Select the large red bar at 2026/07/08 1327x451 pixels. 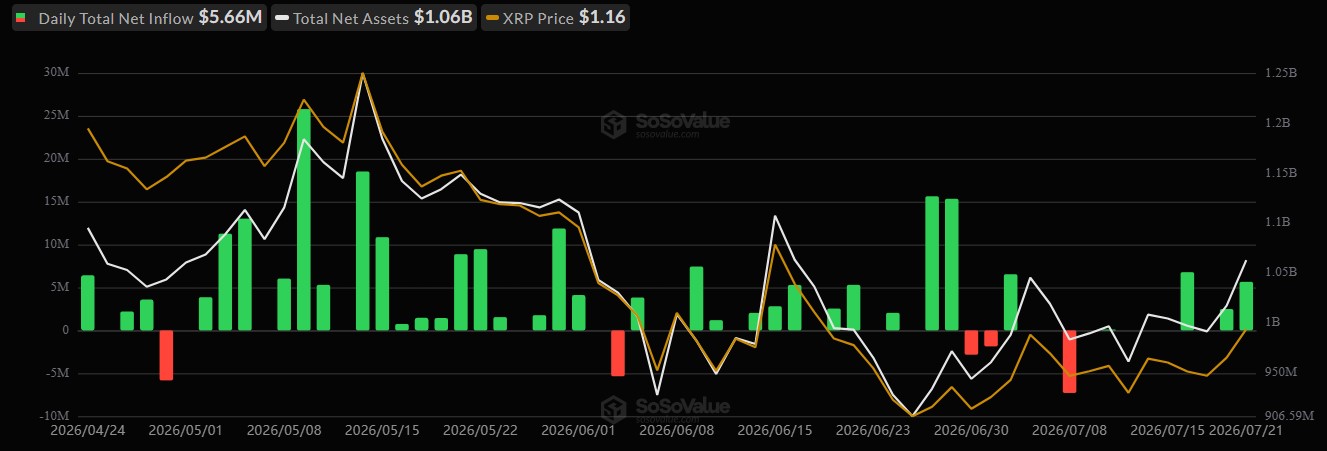pyautogui.click(x=1069, y=361)
